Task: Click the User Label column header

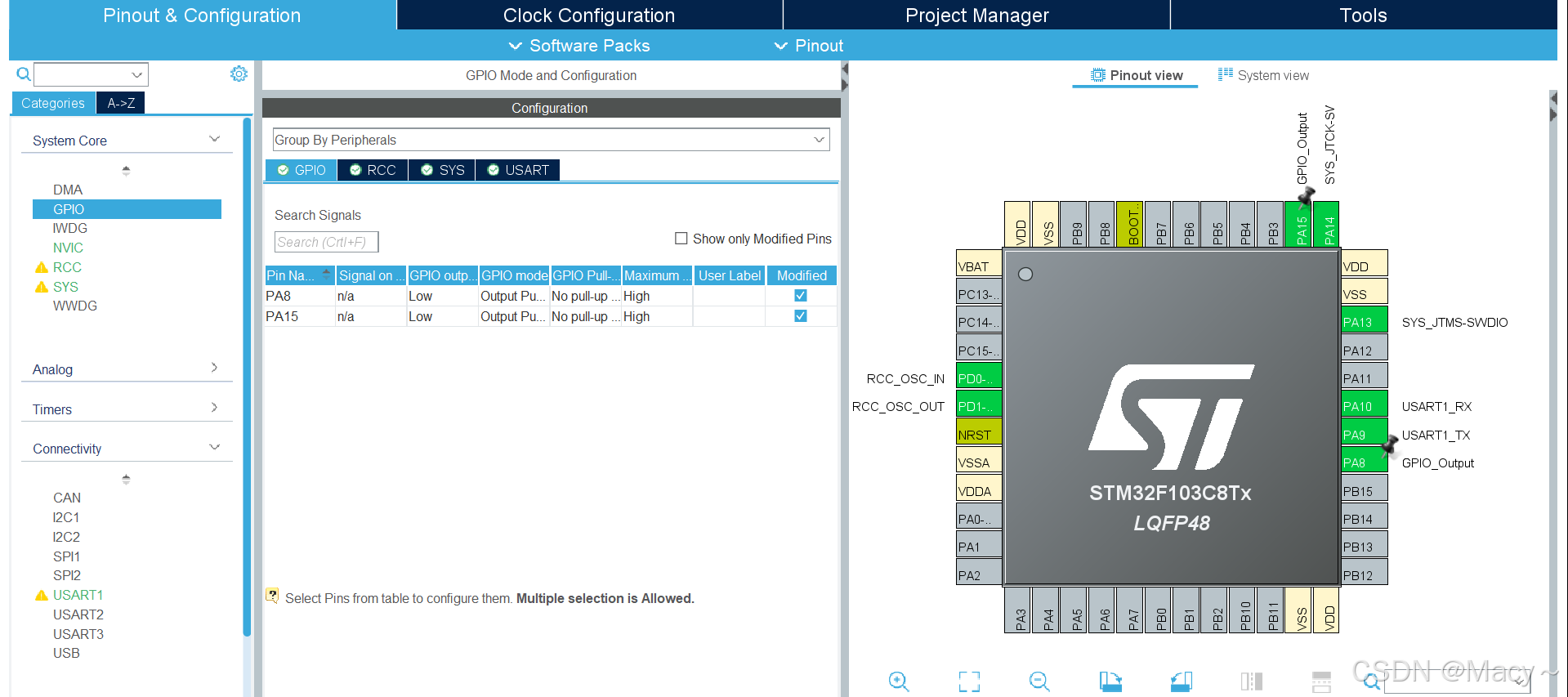Action: point(730,275)
